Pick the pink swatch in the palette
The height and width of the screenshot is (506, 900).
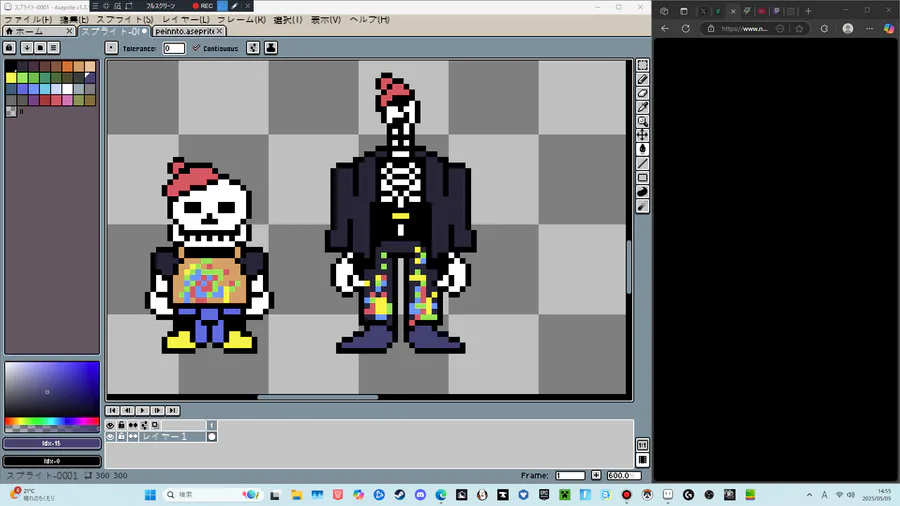[67, 100]
